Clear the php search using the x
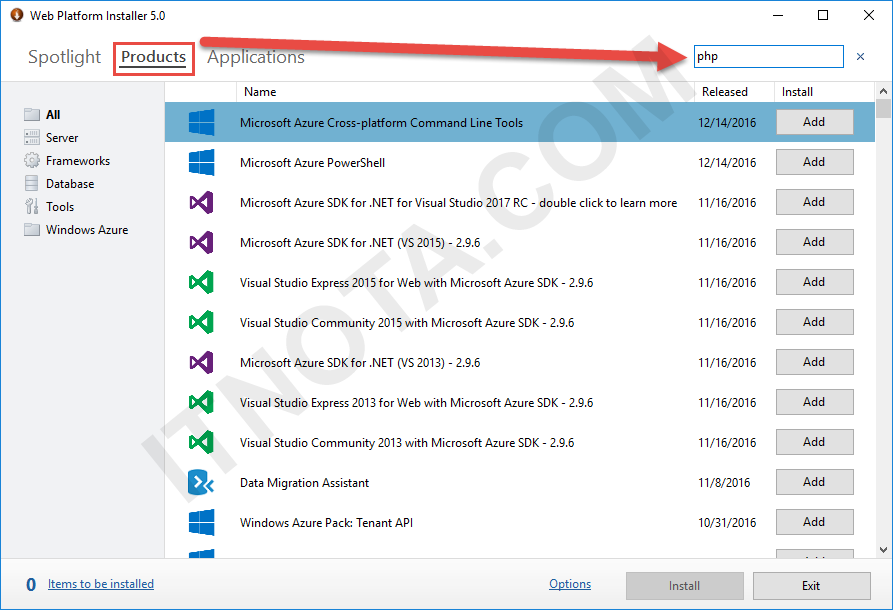The width and height of the screenshot is (893, 610). (859, 56)
